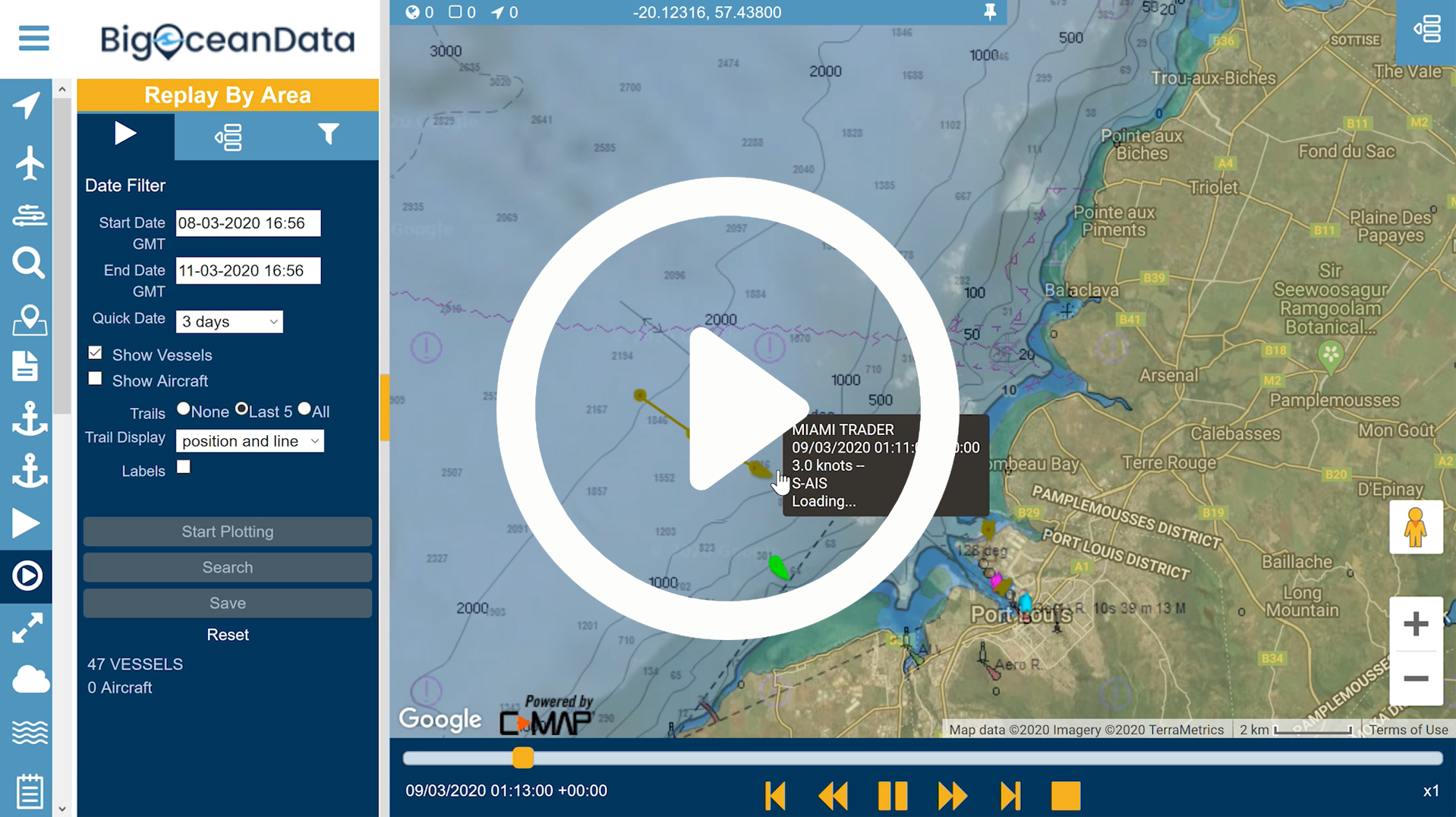Select the Last 5 trails radio button

[x=241, y=409]
